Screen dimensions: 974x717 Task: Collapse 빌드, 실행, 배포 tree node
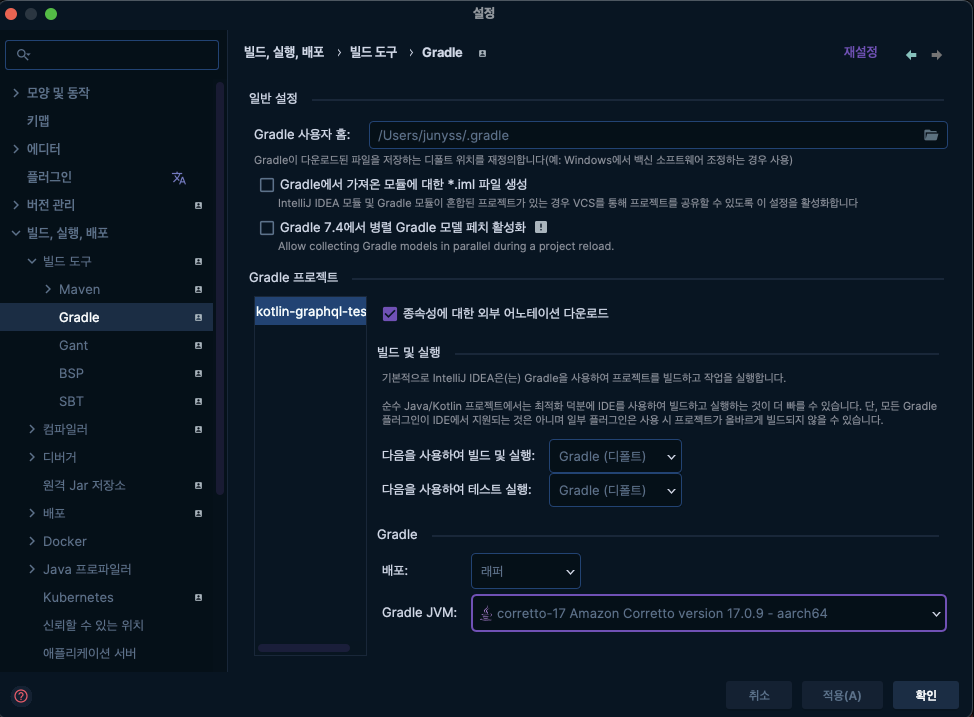point(16,233)
